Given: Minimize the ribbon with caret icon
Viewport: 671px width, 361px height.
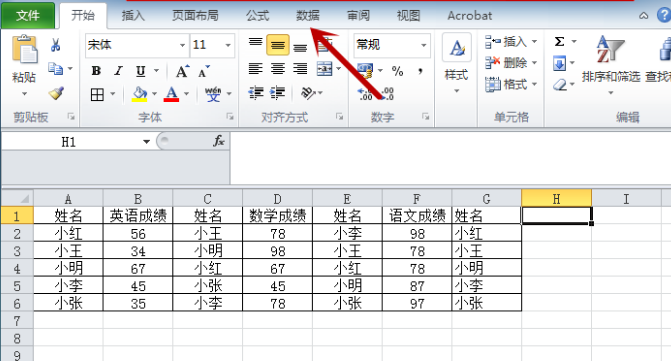Looking at the screenshot, I should point(644,16).
